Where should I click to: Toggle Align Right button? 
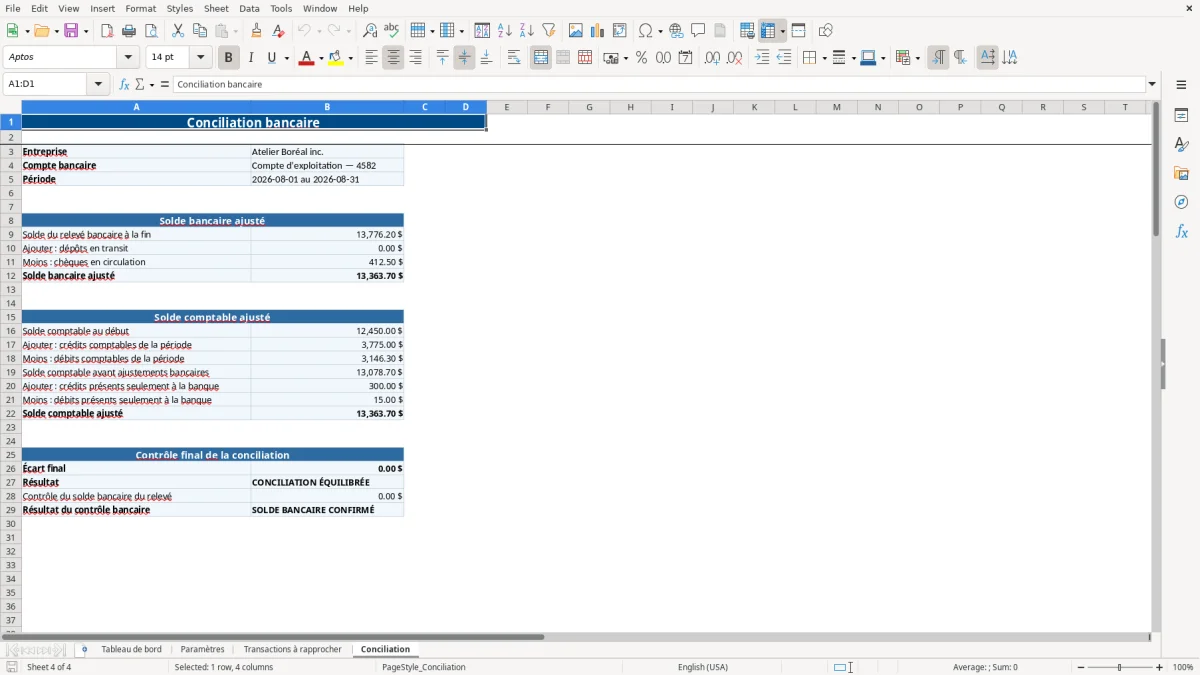click(x=416, y=58)
